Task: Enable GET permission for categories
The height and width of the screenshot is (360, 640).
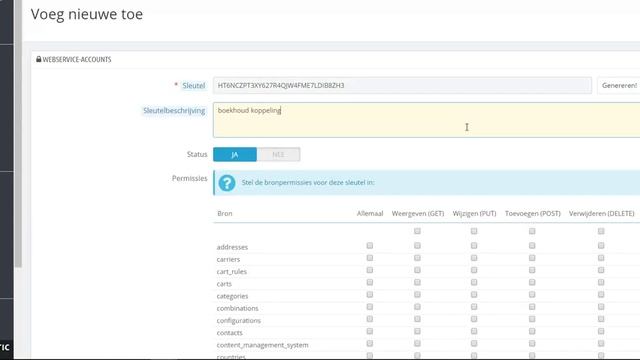Action: pyautogui.click(x=417, y=294)
